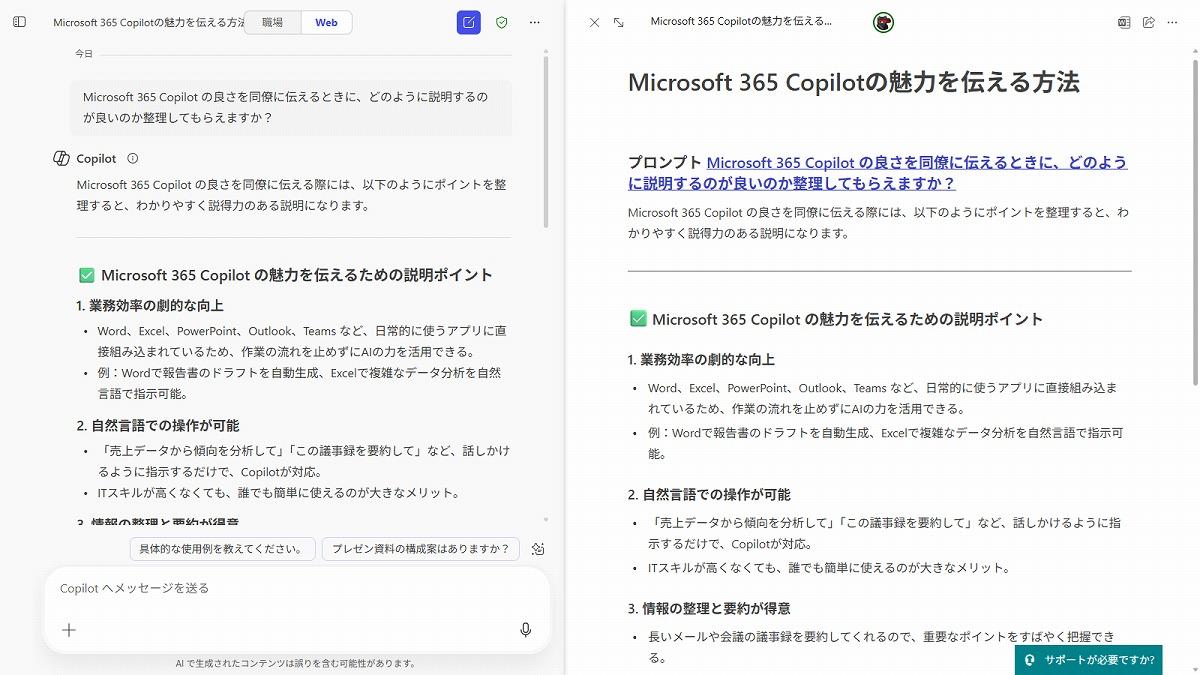Activate the microphone for voice input

point(526,630)
